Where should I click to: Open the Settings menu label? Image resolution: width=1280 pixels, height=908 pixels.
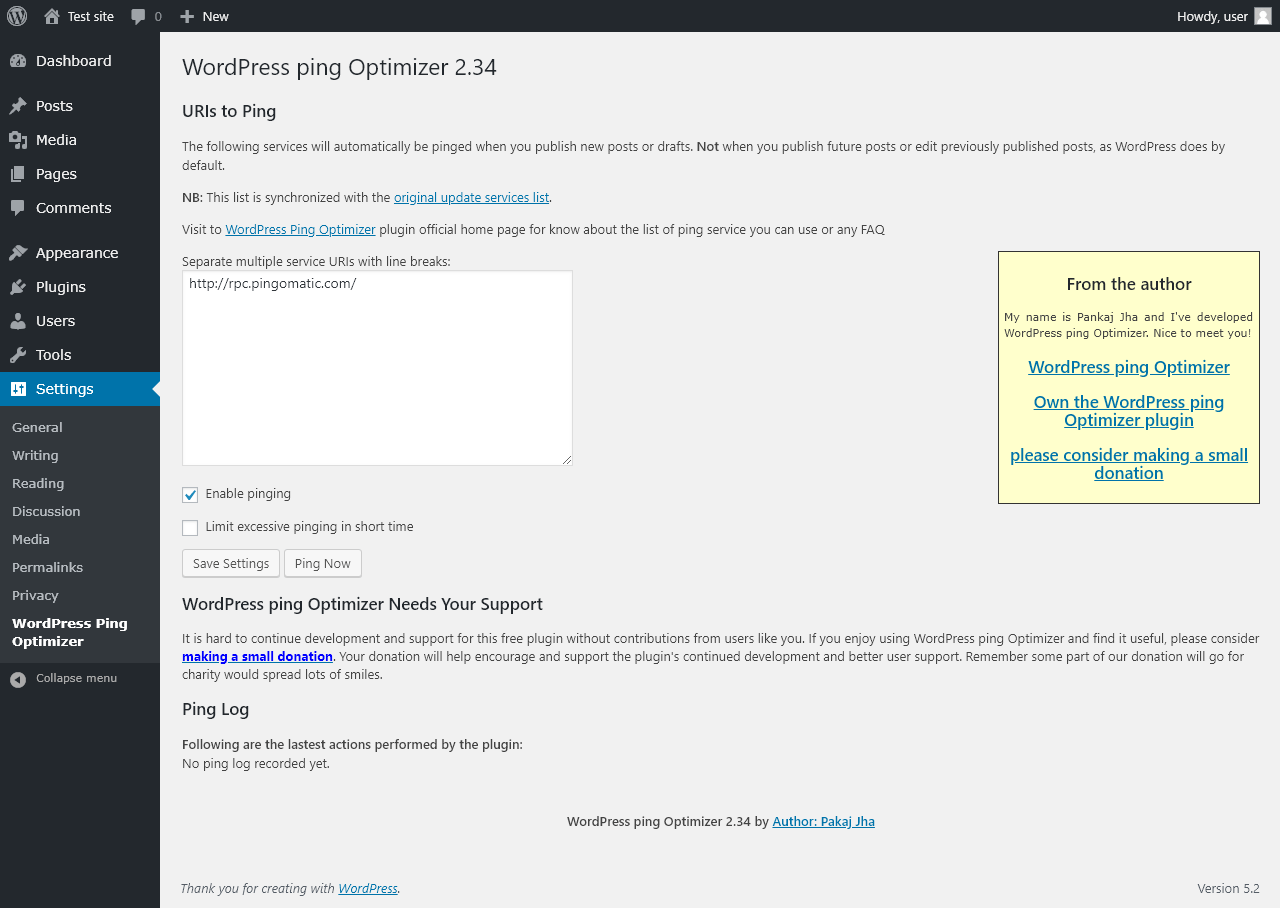tap(65, 389)
